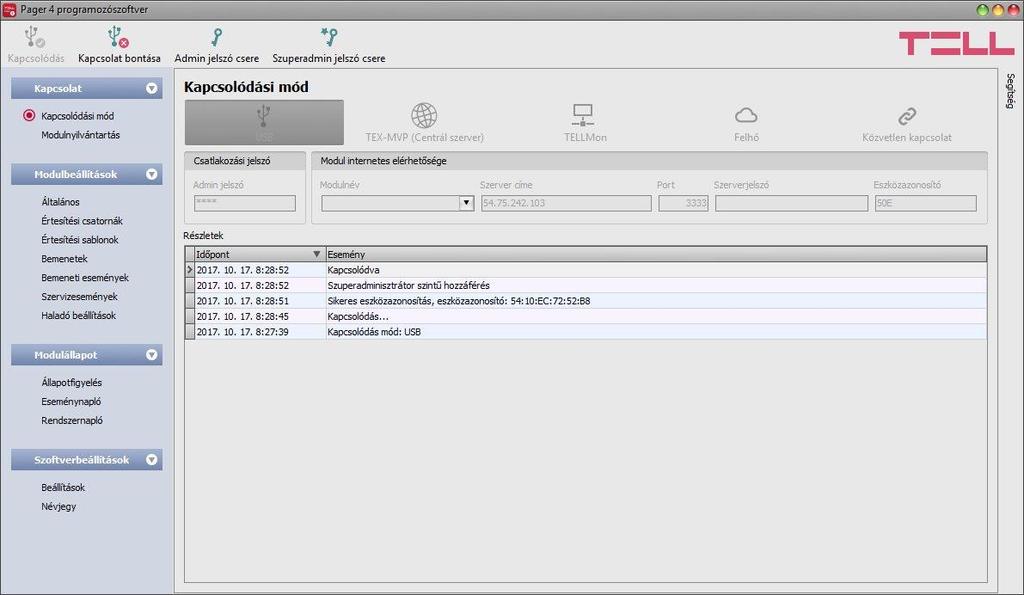The width and height of the screenshot is (1024, 595).
Task: Click the 2017. 10. 17. 8:28:45 timestamp
Action: [x=242, y=316]
